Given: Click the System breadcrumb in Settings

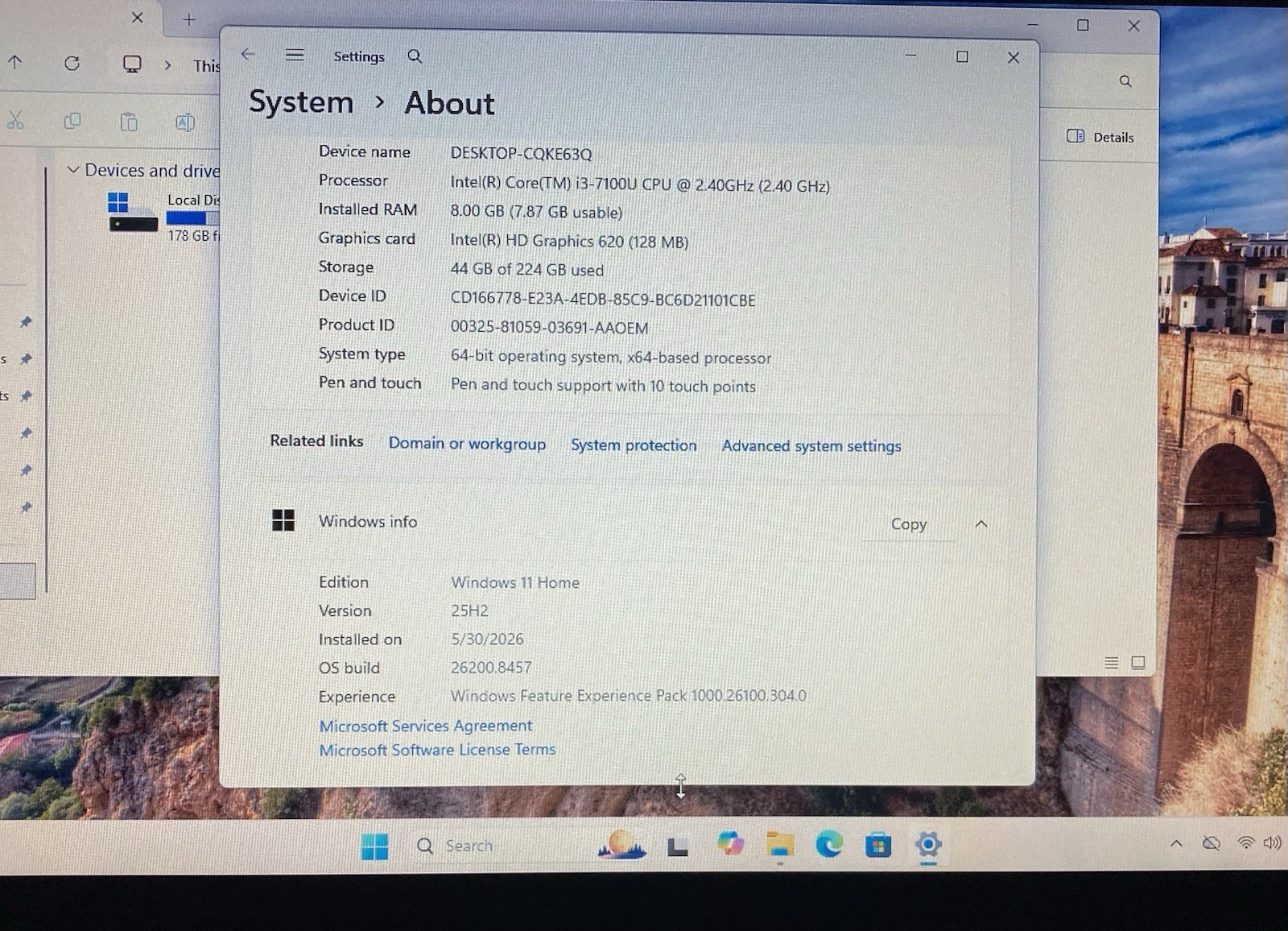Looking at the screenshot, I should pos(301,102).
